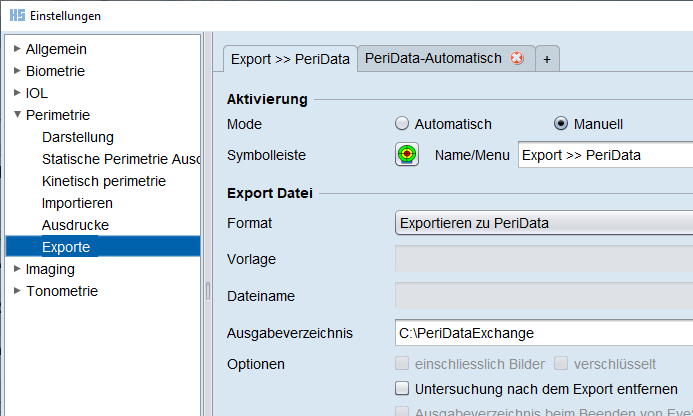693x416 pixels.
Task: Click the Ausgabeverzeichnis path field
Action: pyautogui.click(x=544, y=333)
